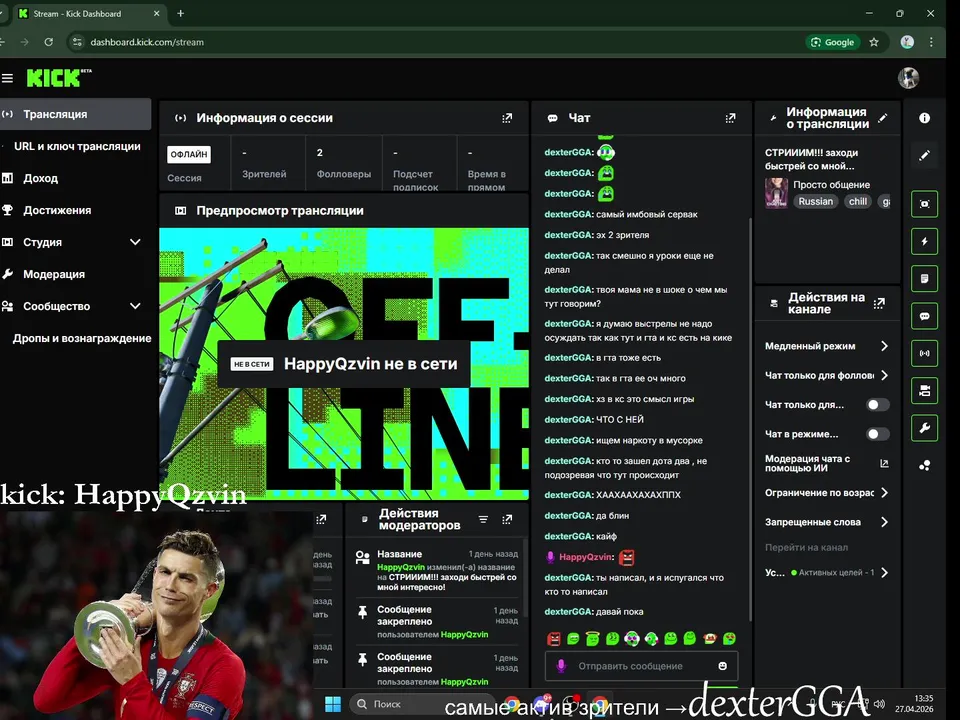
Task: Click the info icon in right sidebar
Action: [x=924, y=118]
